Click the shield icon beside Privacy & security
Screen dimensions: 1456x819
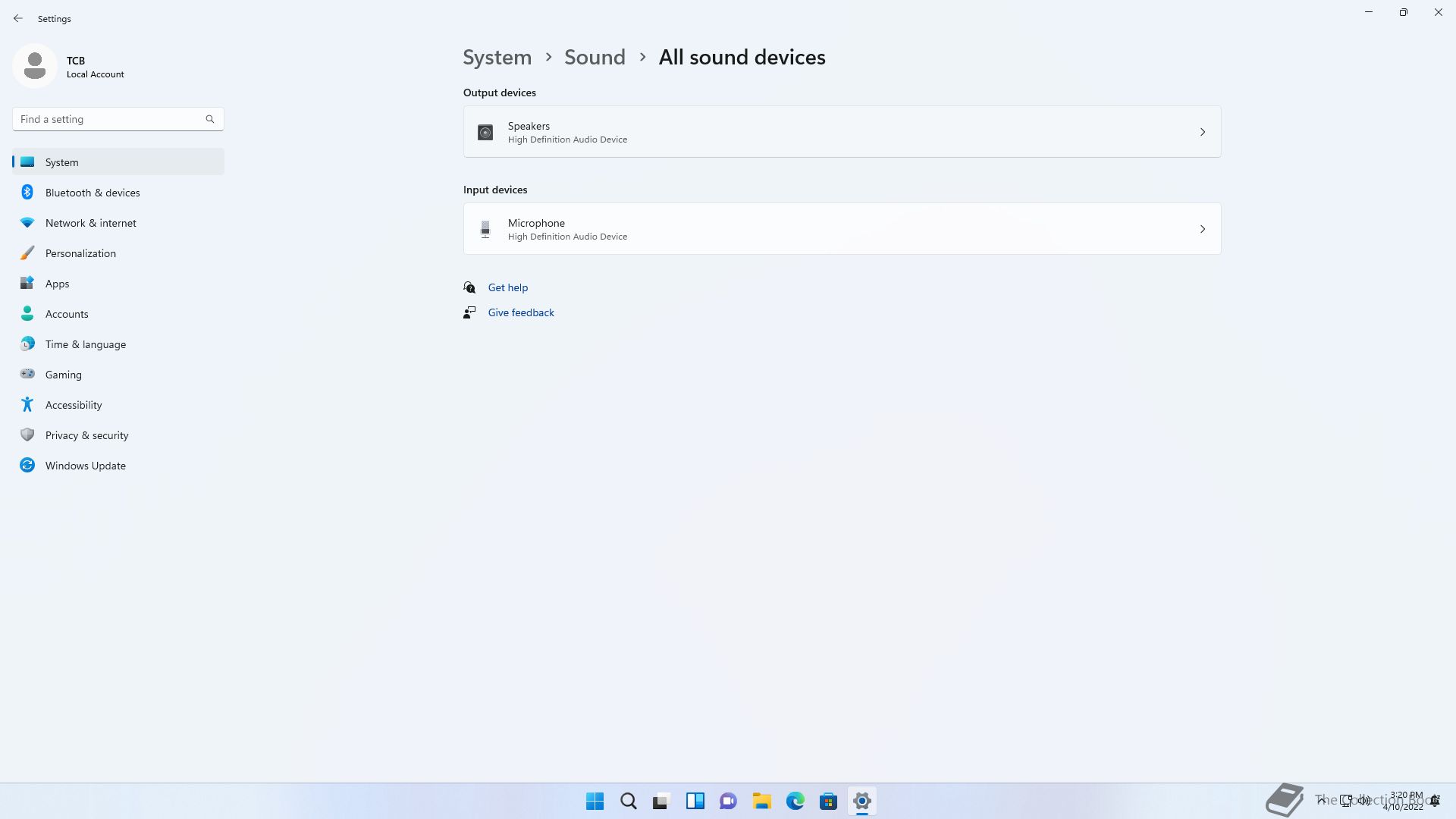point(27,435)
